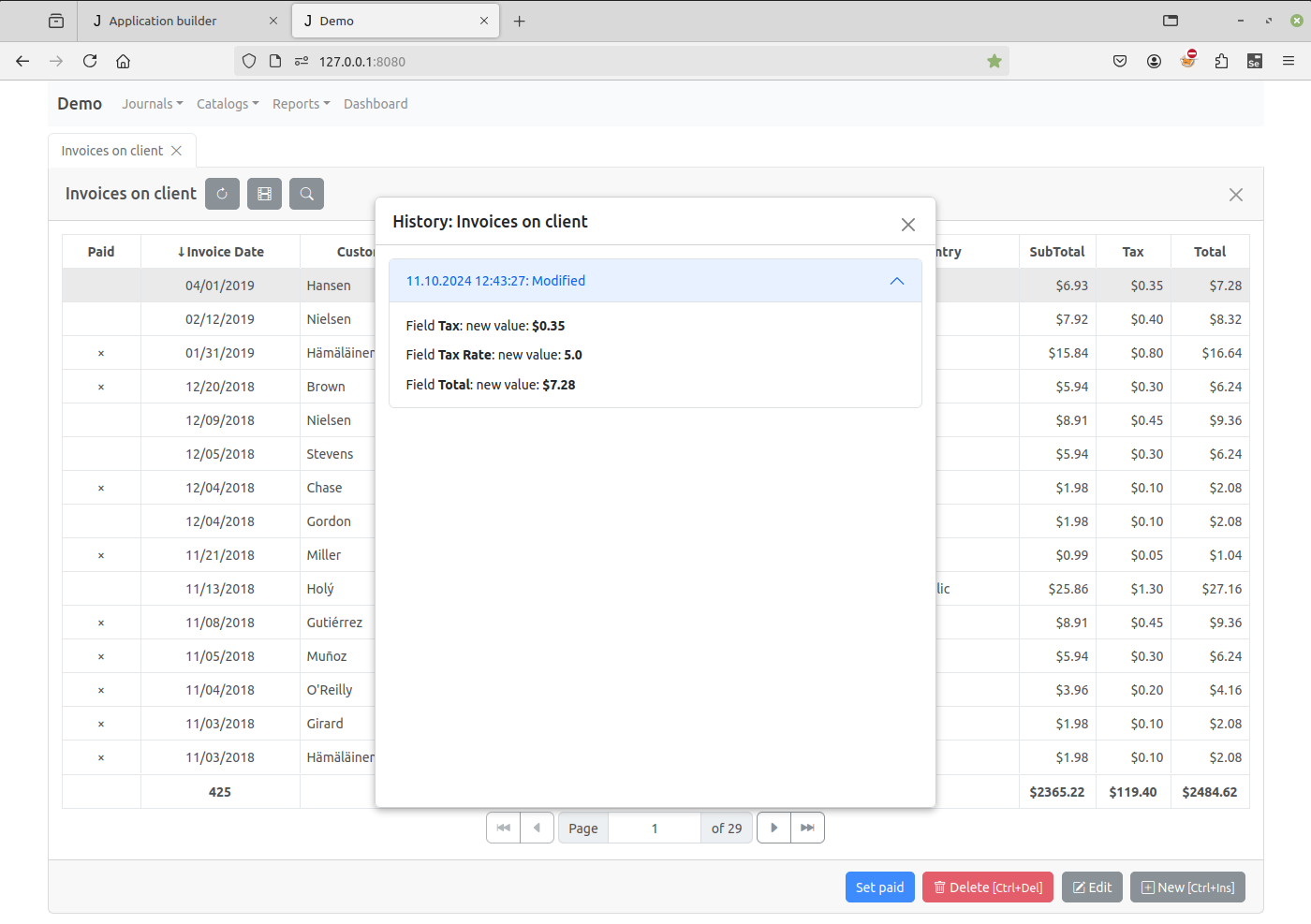Create a new invoice with New button
Screen dimensions: 1311x924
1187,887
